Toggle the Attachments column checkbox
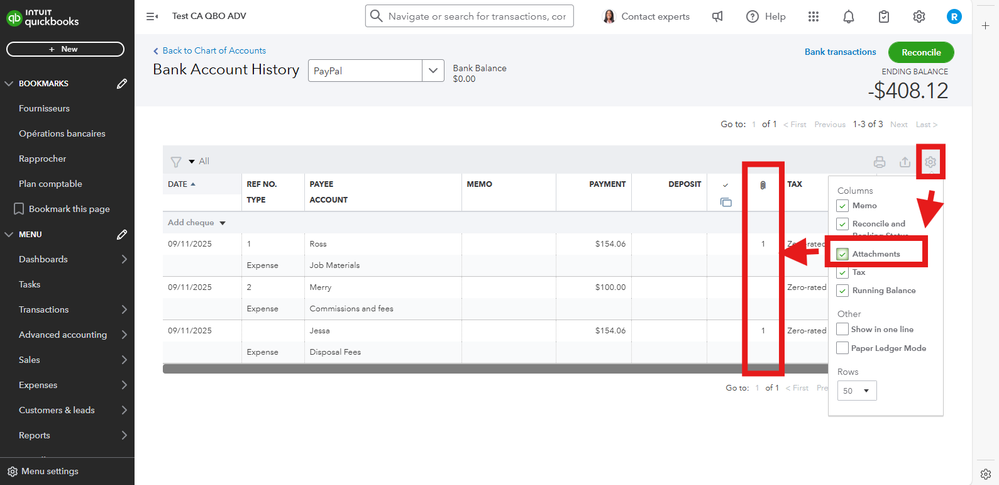This screenshot has height=485, width=999. tap(842, 254)
